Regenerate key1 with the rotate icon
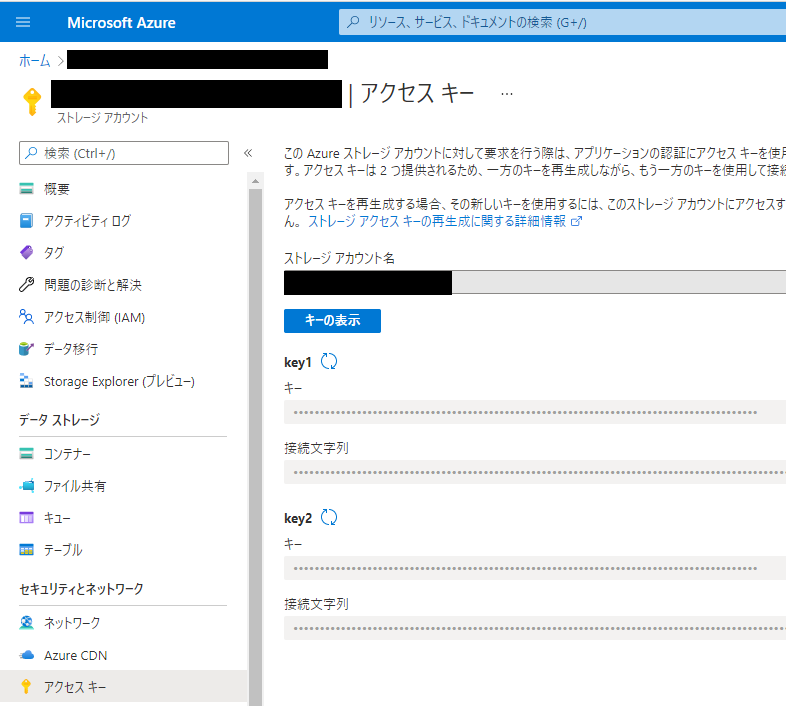The image size is (786, 706). tap(329, 362)
